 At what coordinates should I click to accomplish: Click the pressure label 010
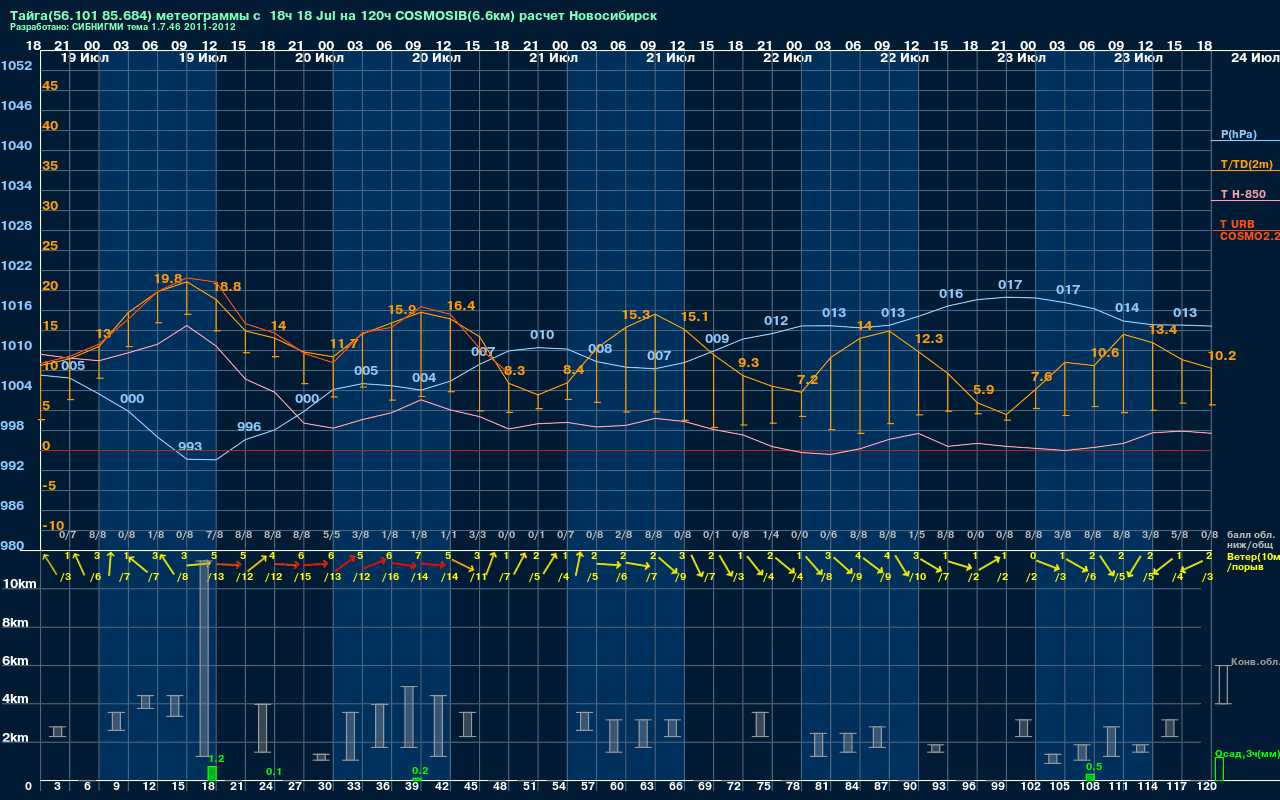pyautogui.click(x=542, y=335)
